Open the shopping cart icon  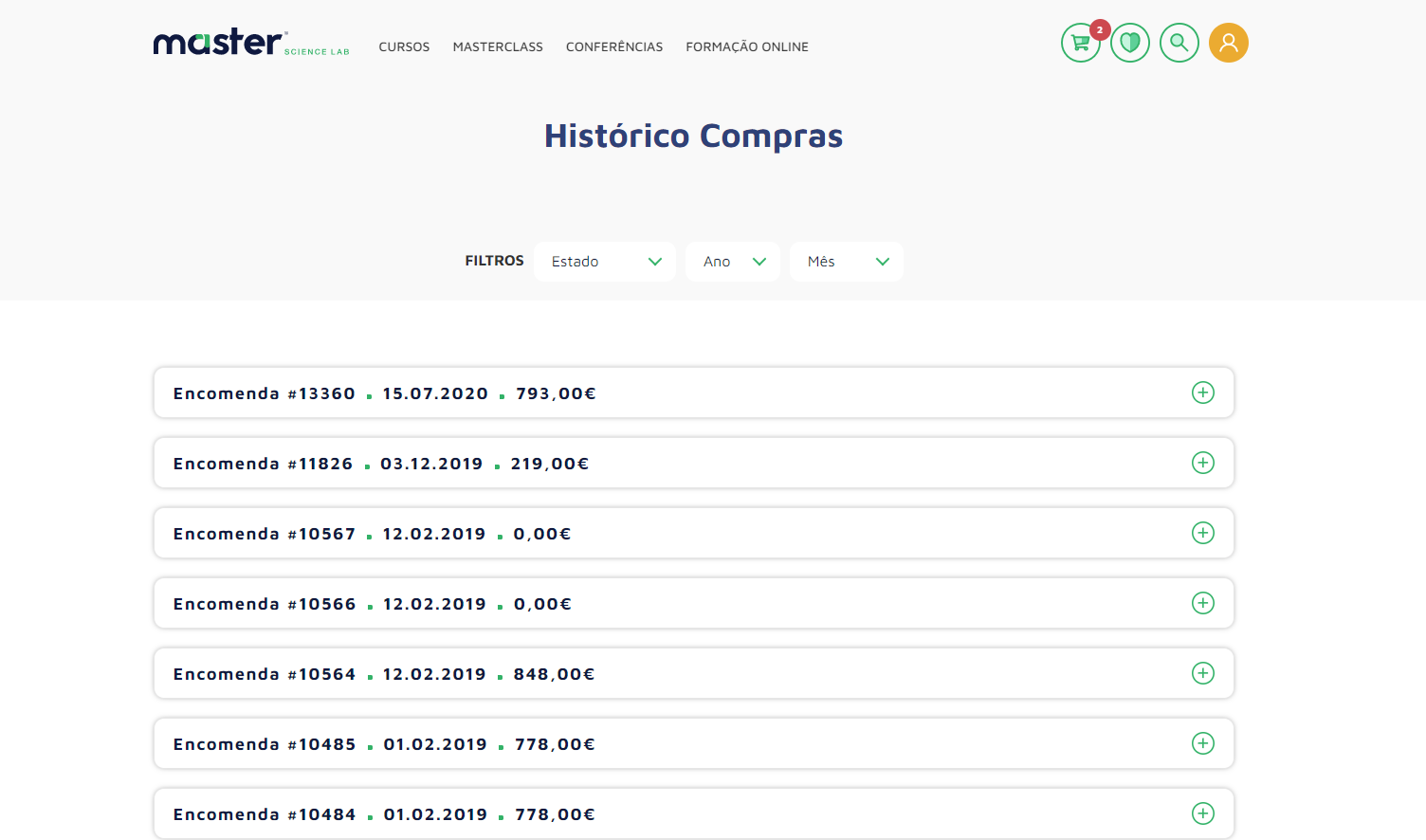click(1080, 43)
